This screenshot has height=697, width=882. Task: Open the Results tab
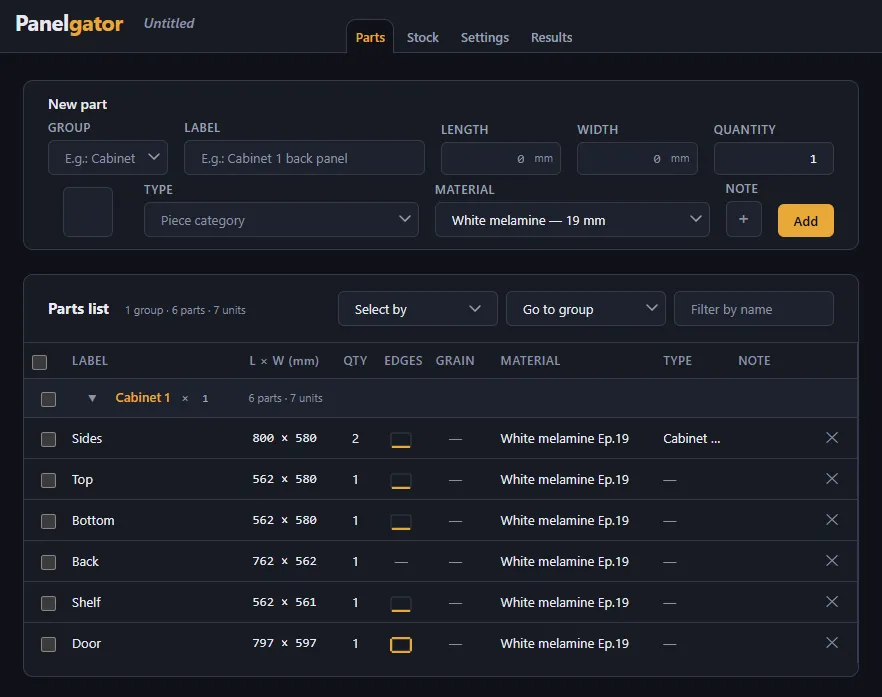point(551,38)
